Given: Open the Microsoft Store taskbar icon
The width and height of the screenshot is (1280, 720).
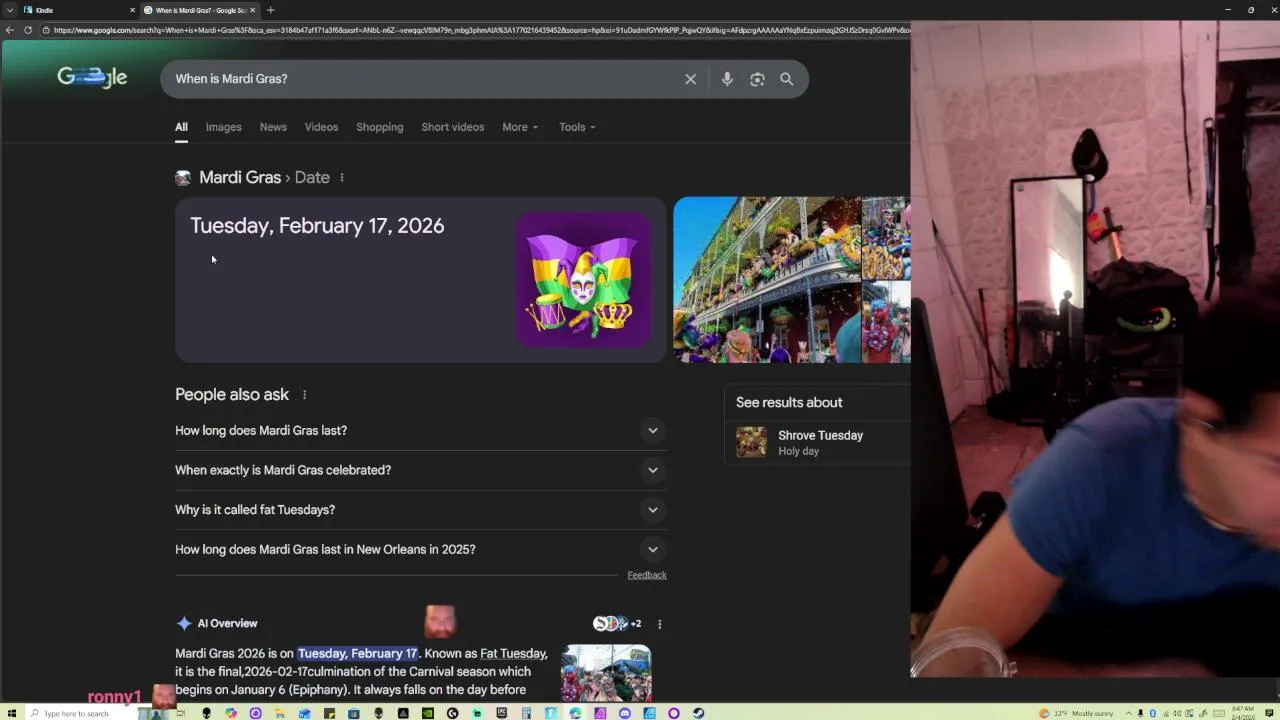Looking at the screenshot, I should point(353,713).
